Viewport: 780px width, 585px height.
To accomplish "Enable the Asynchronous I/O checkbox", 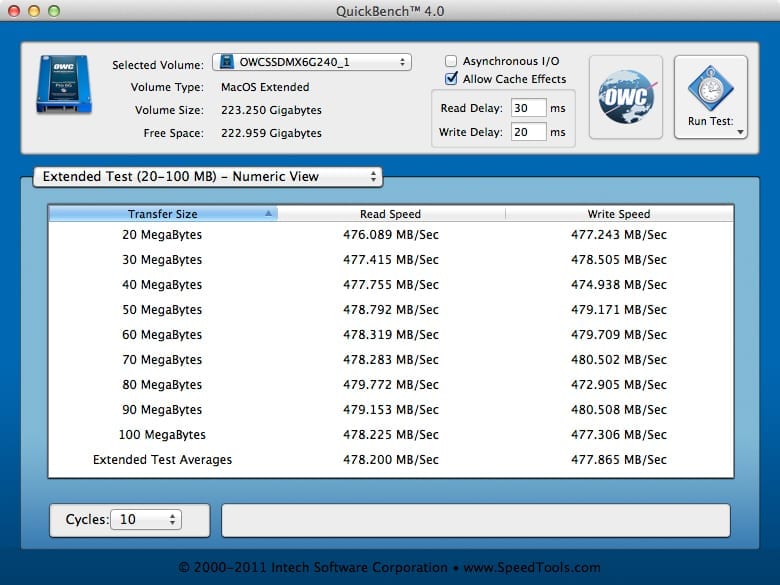I will (451, 61).
